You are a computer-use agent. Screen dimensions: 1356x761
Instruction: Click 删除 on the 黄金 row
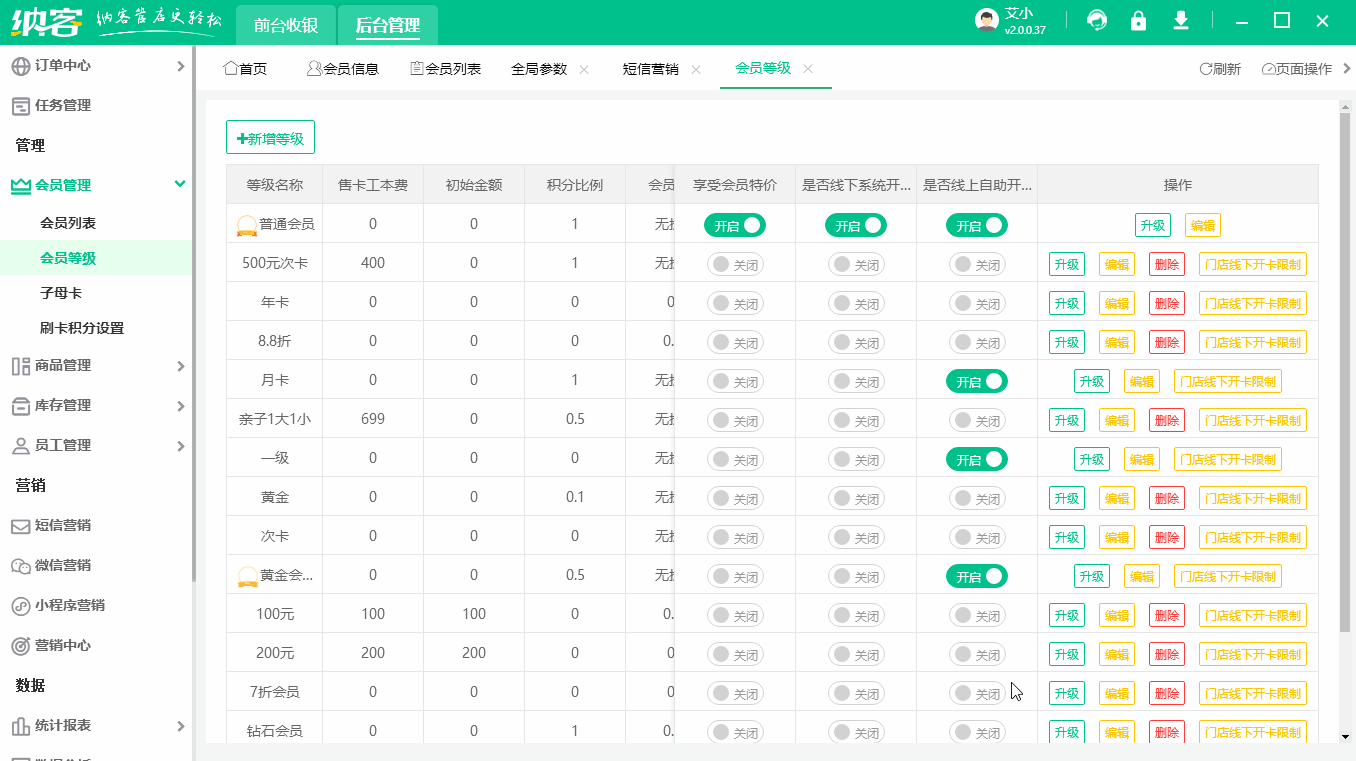click(1166, 497)
